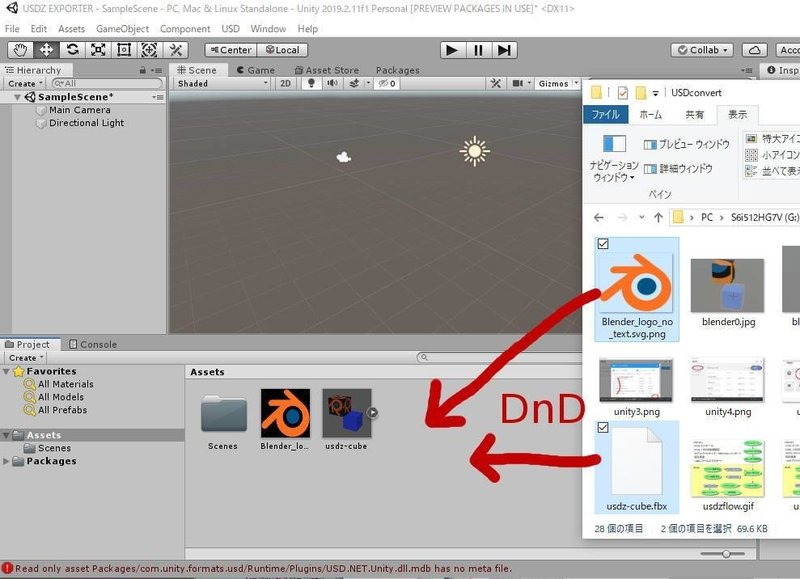The height and width of the screenshot is (579, 800).
Task: Select blender0.jpg in Explorer window
Action: (728, 292)
